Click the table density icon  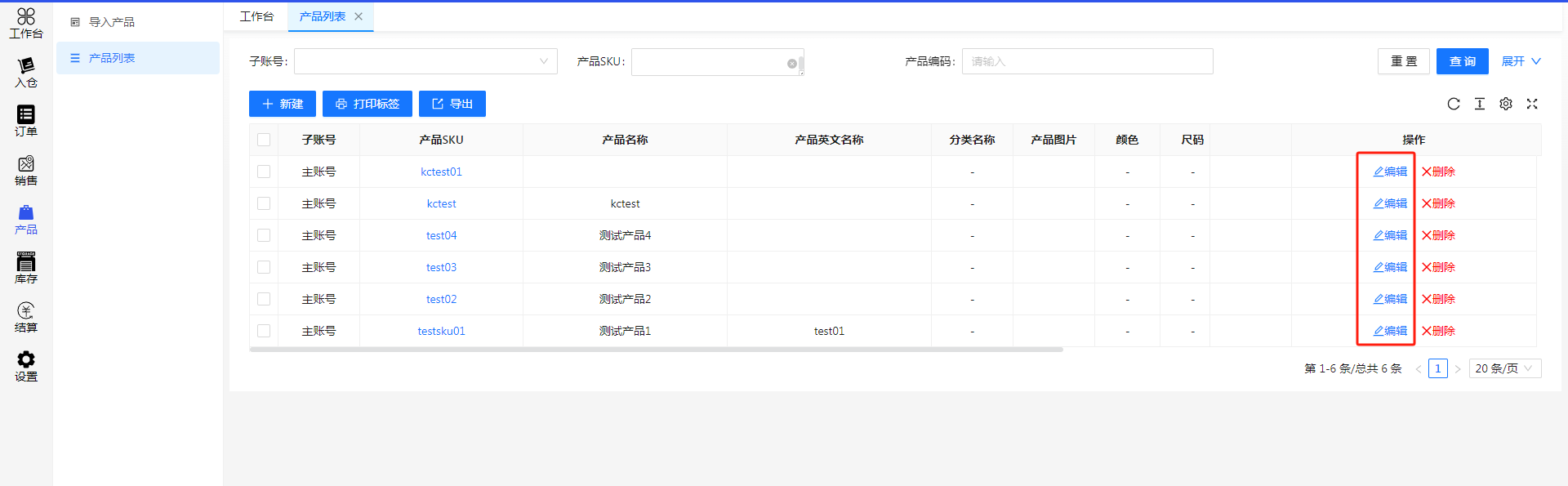(1480, 104)
